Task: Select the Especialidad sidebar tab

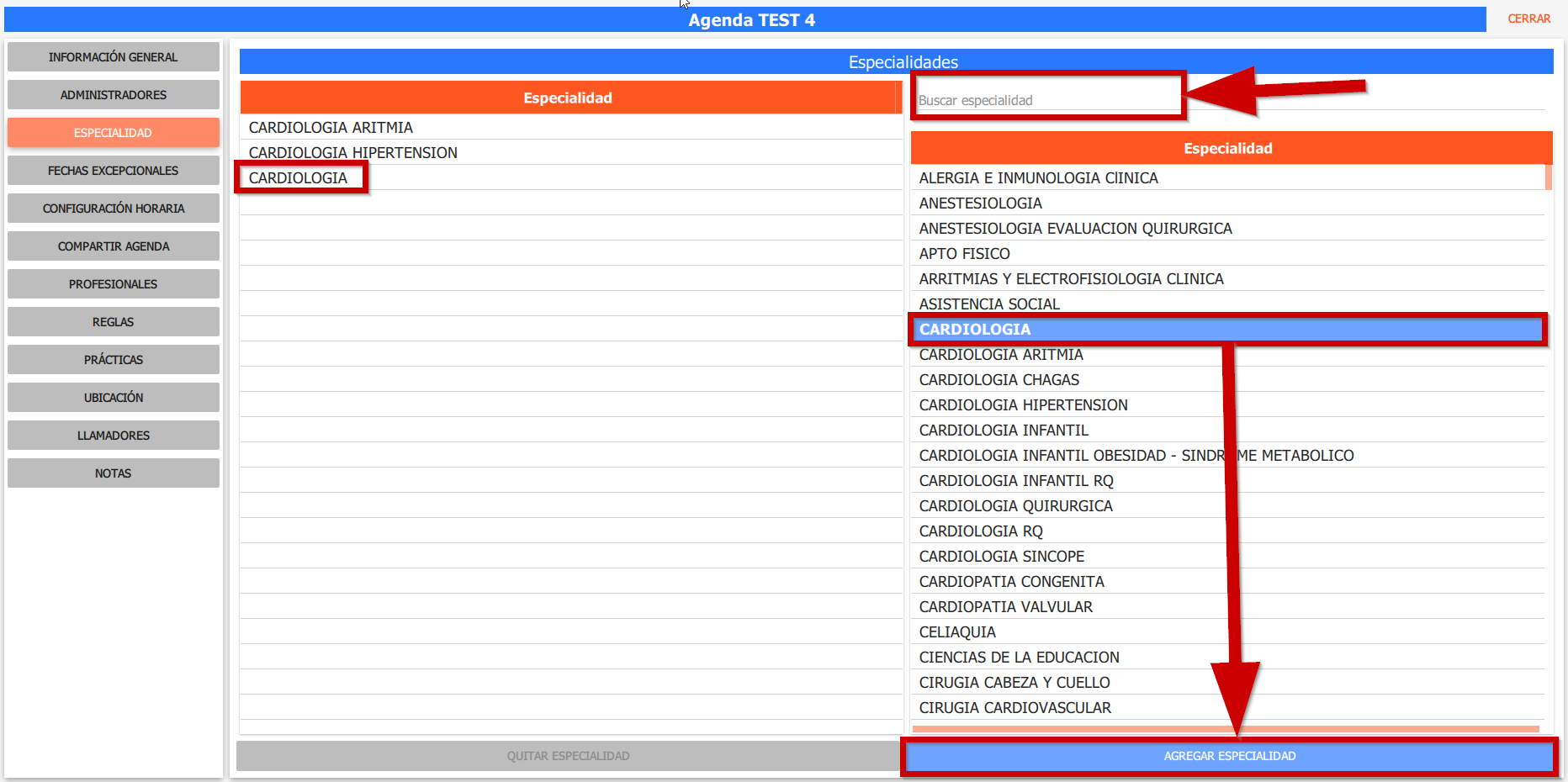Action: pos(113,133)
